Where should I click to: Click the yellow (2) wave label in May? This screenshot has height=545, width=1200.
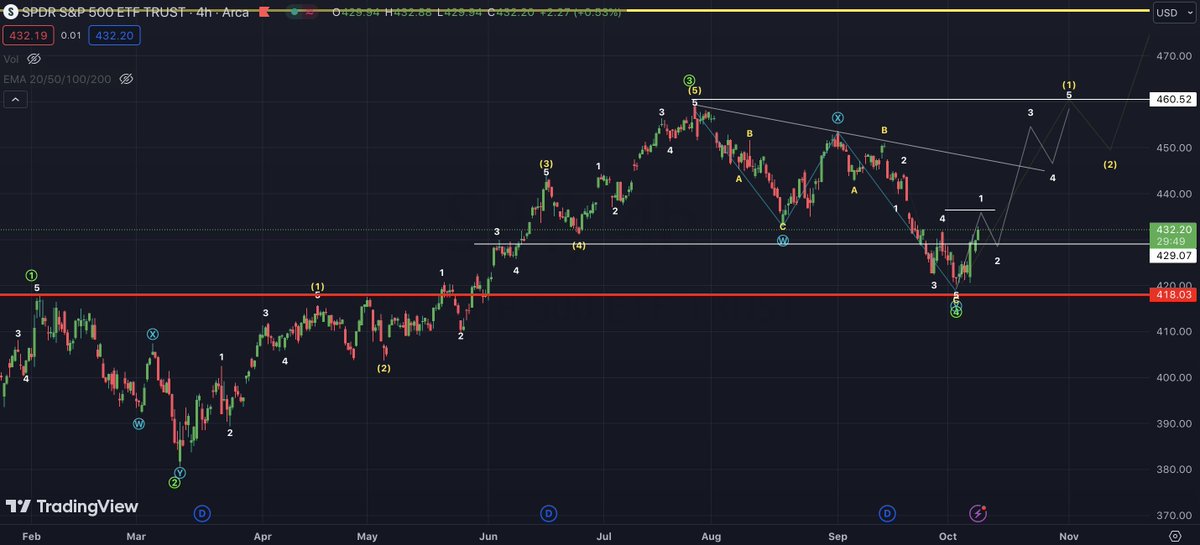384,368
